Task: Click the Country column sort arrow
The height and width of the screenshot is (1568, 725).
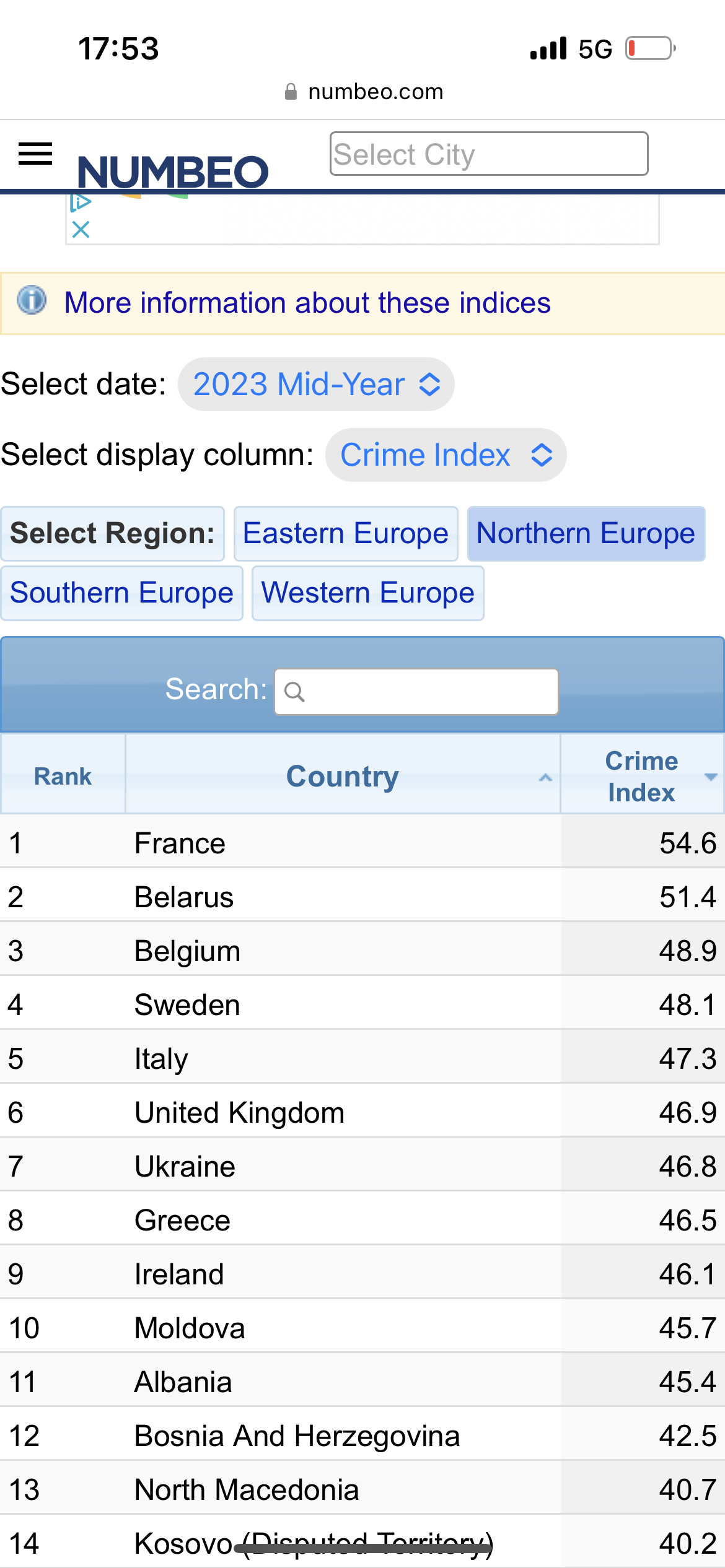Action: 545,778
